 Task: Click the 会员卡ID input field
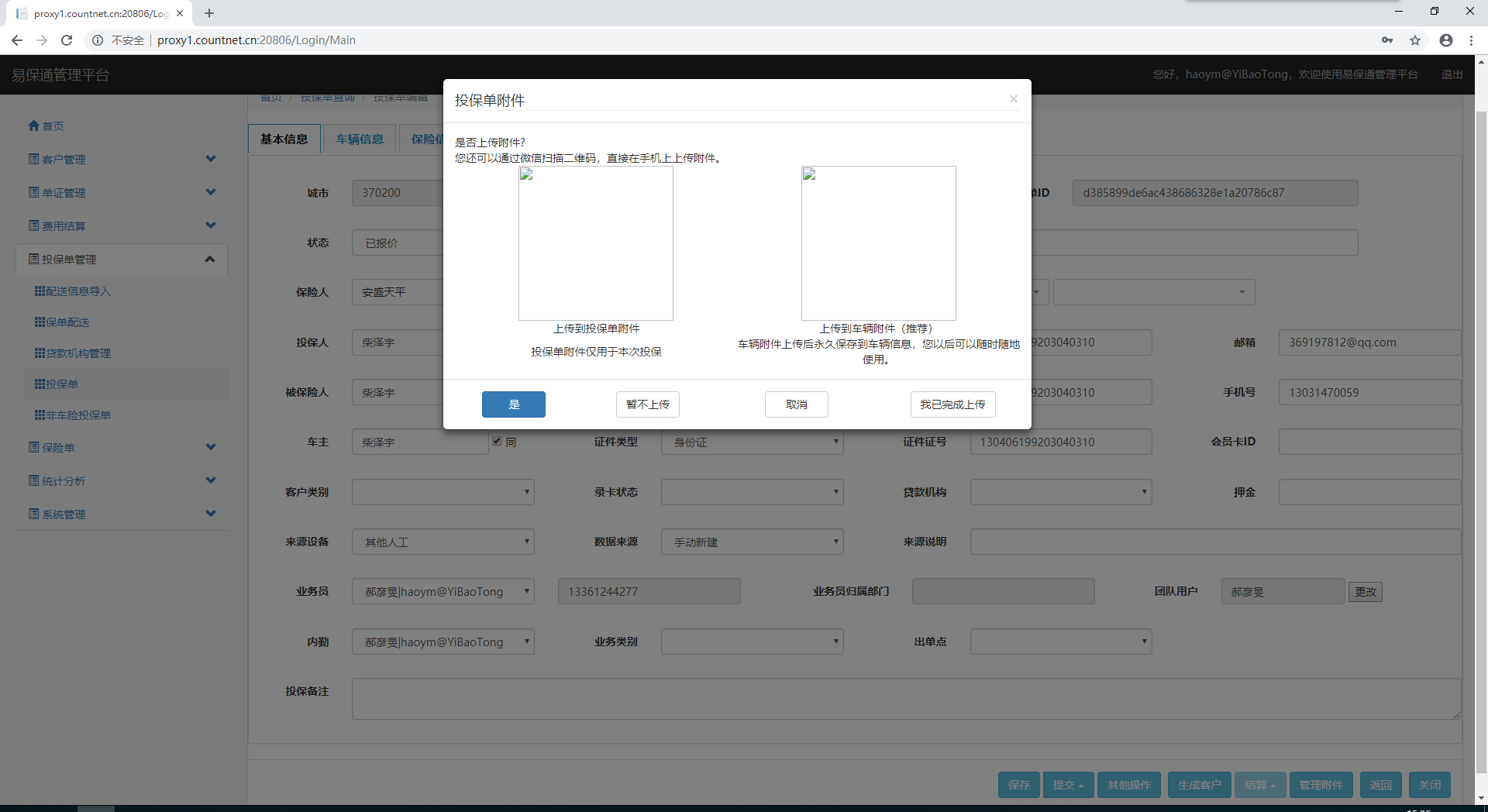[1369, 442]
